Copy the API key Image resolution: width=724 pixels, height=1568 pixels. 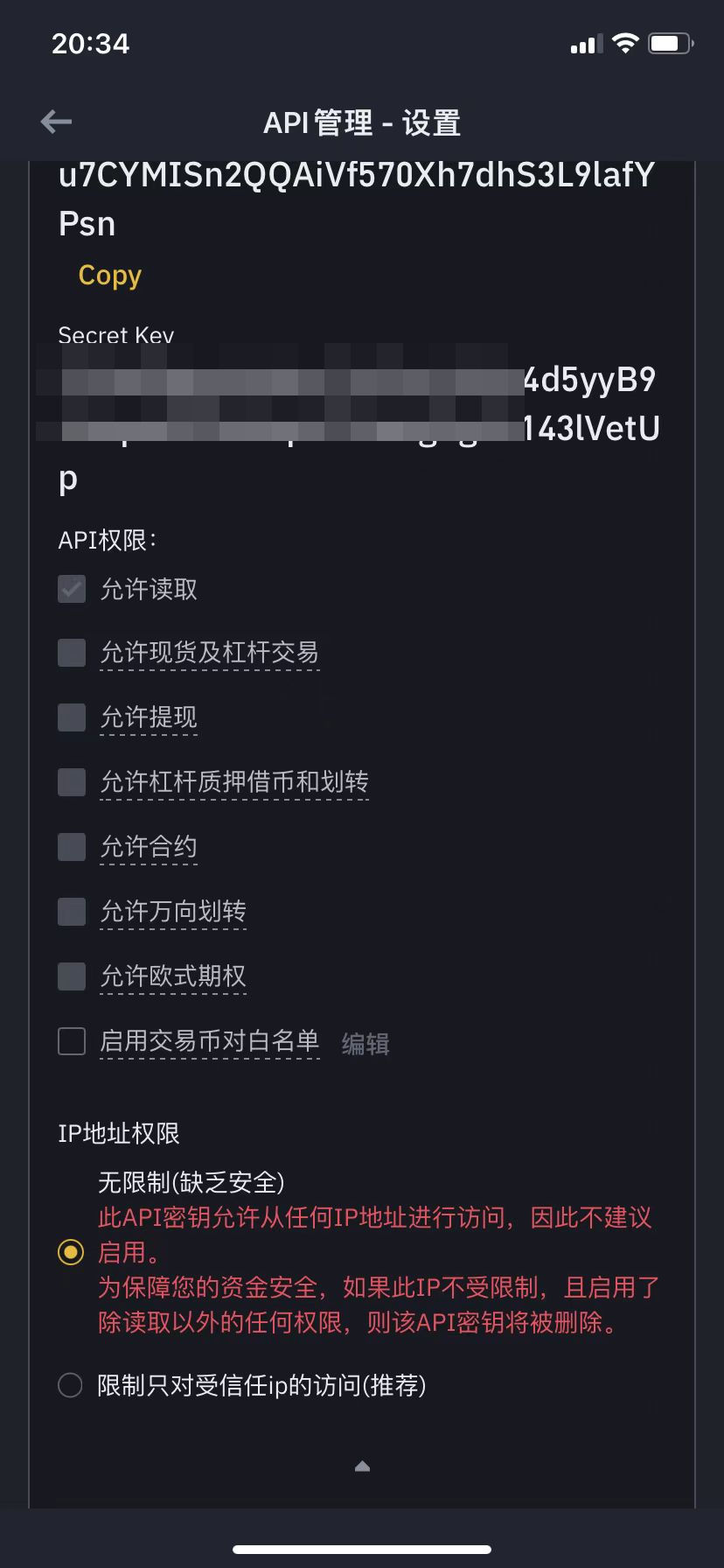point(109,275)
